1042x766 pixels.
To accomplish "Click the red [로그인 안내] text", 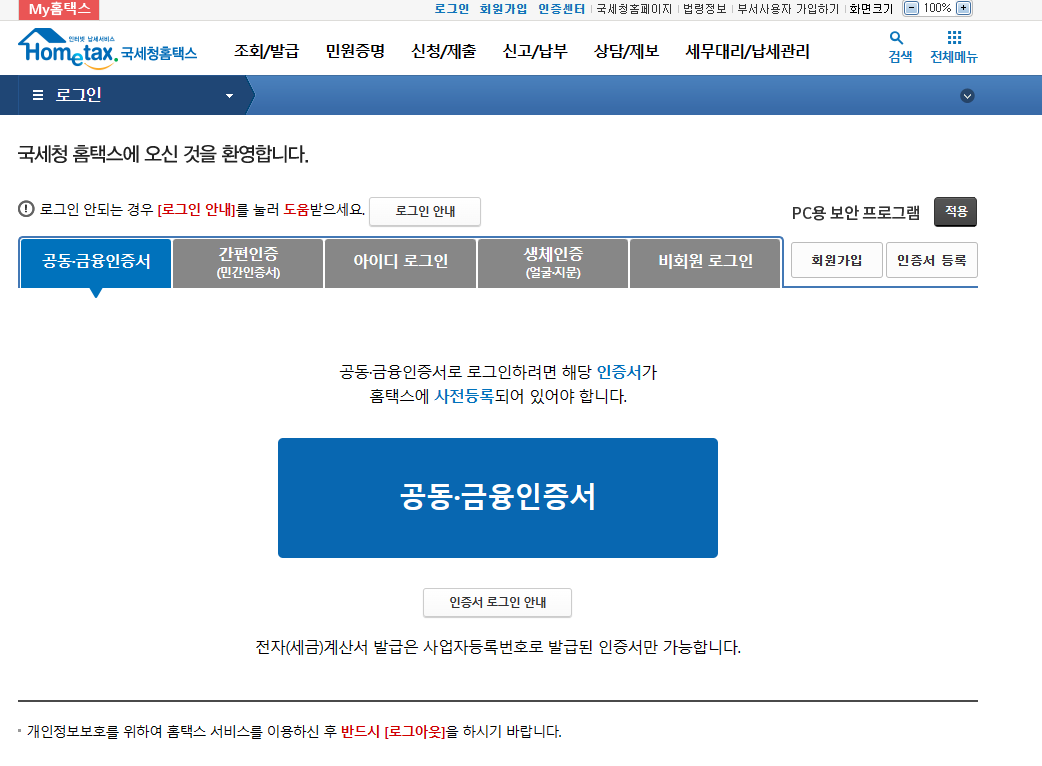I will (196, 210).
